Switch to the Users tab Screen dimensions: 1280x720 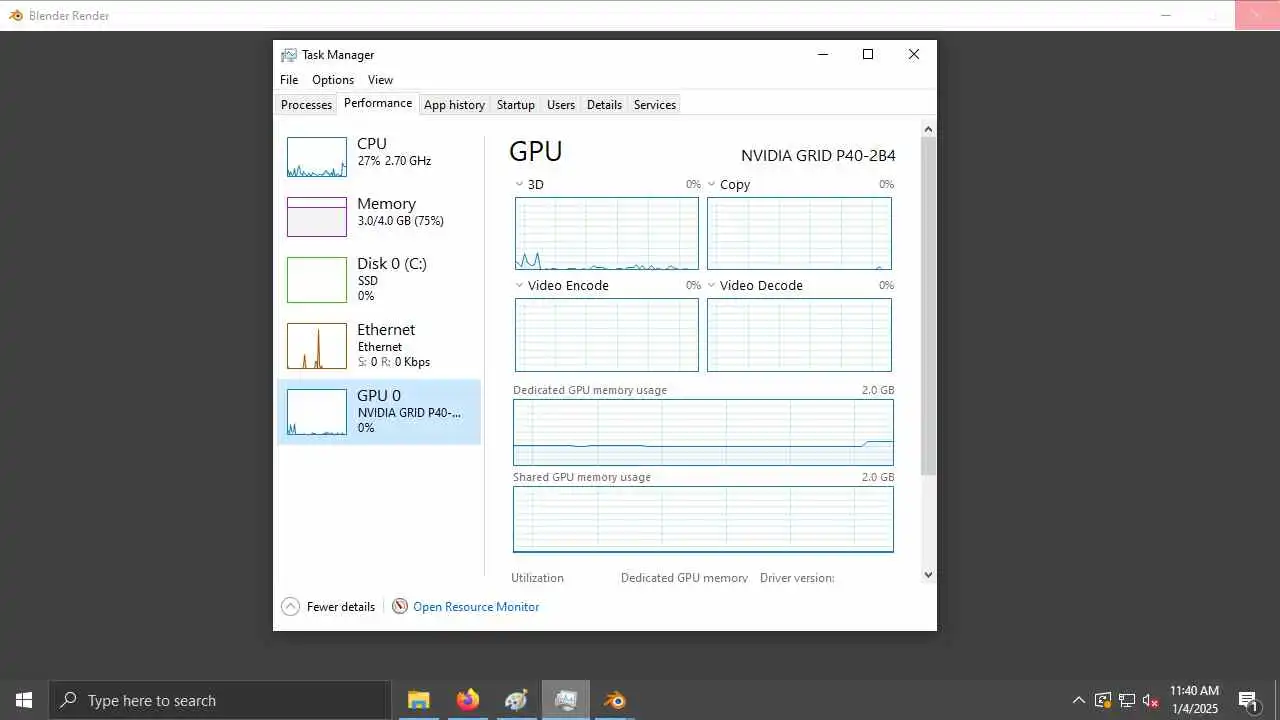561,105
